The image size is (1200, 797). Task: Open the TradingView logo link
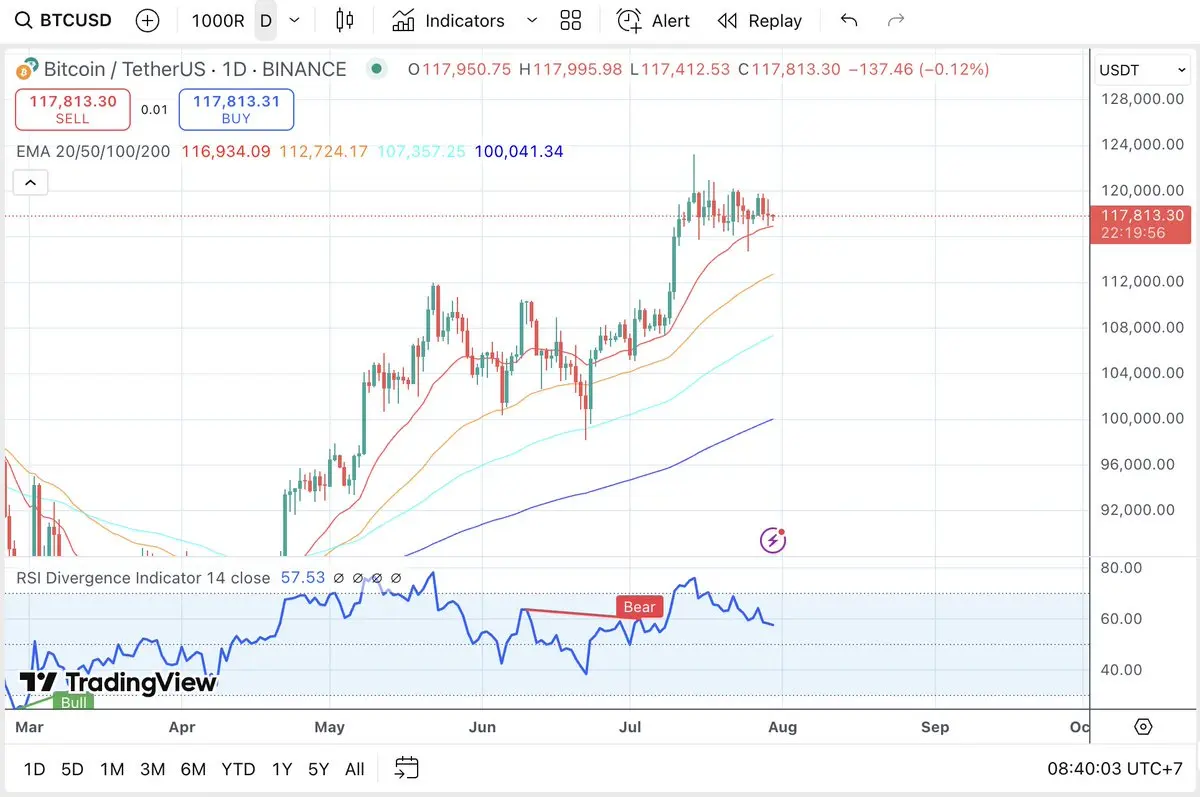pos(118,683)
